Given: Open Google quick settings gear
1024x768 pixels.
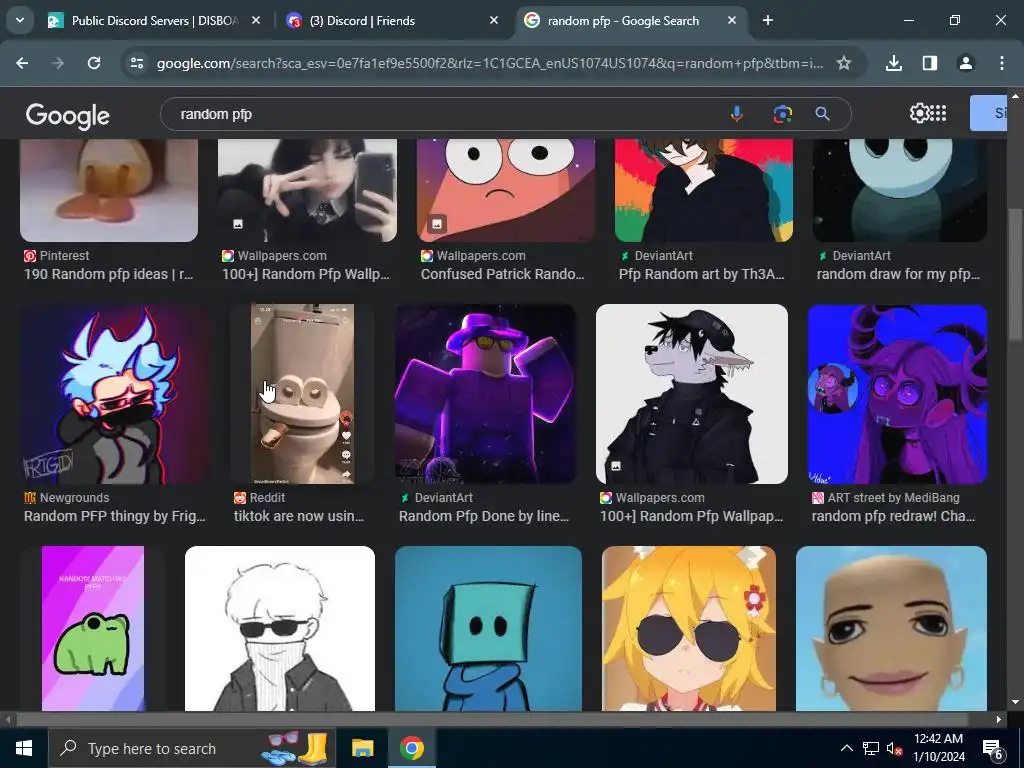Looking at the screenshot, I should tap(919, 114).
